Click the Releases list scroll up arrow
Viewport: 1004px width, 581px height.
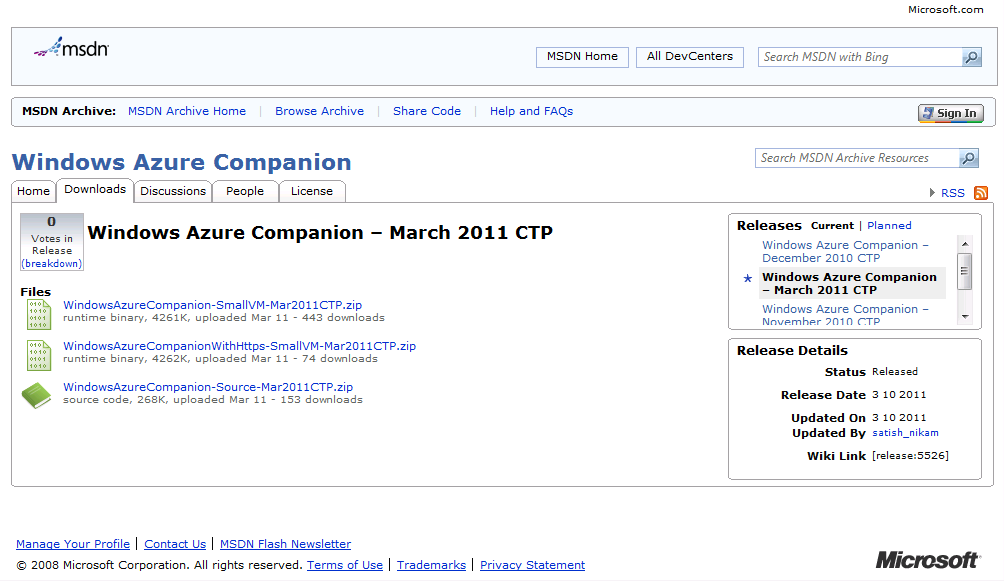pyautogui.click(x=965, y=244)
